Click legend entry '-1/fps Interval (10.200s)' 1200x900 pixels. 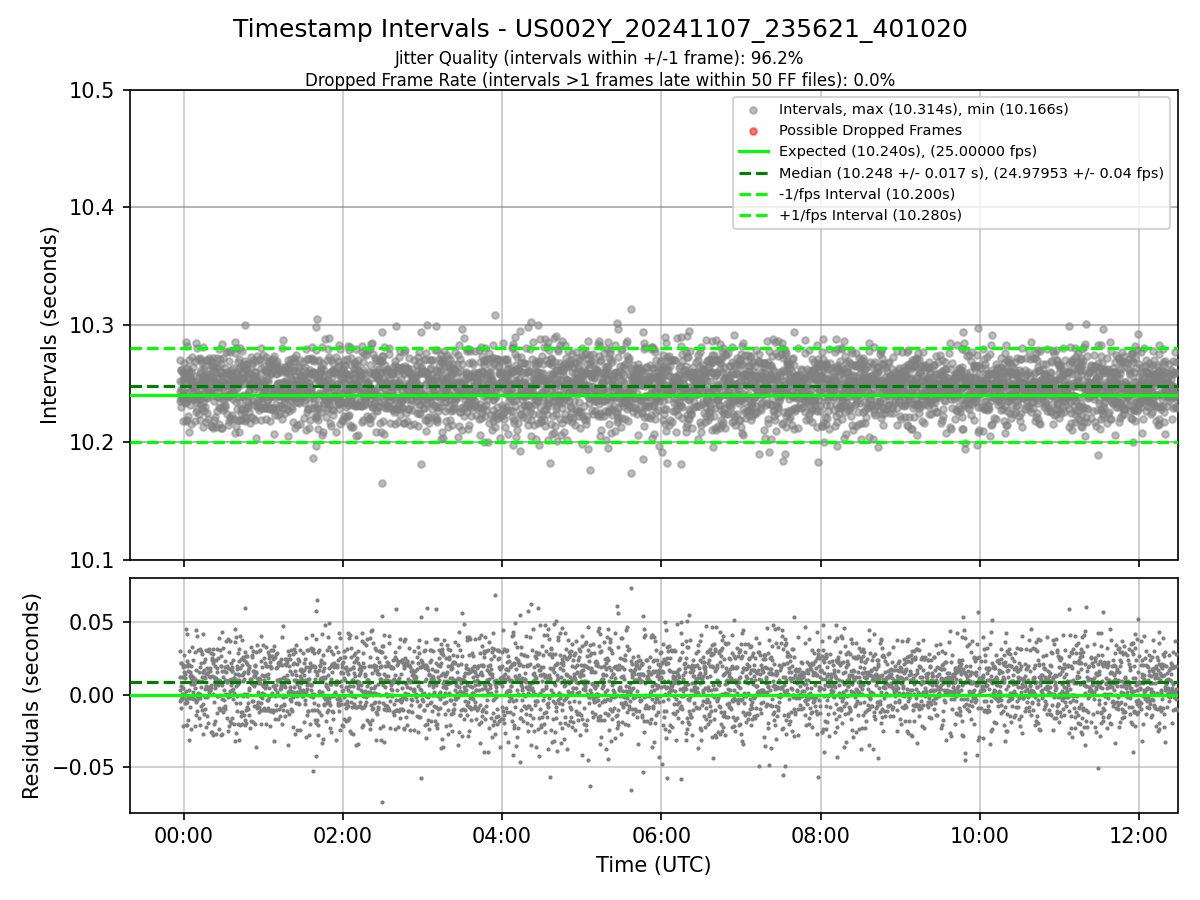(x=867, y=193)
